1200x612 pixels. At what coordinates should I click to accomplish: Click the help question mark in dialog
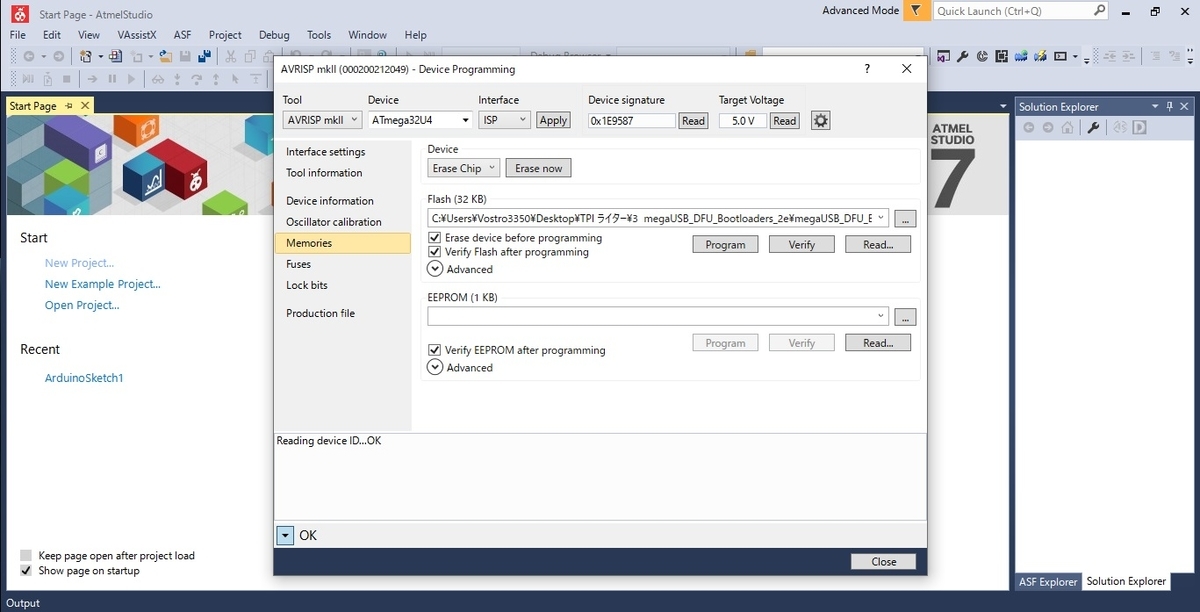pos(866,69)
